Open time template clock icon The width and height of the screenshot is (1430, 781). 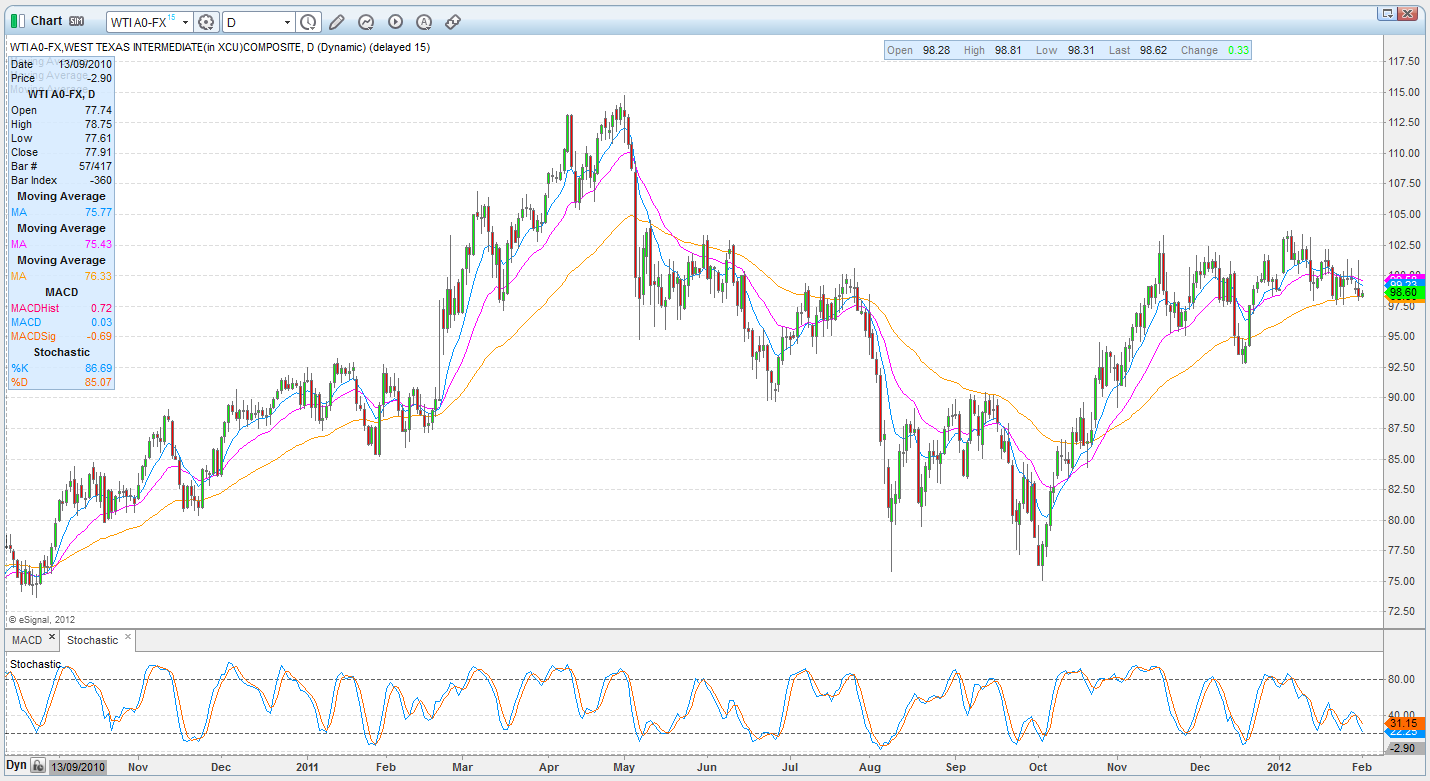click(309, 21)
